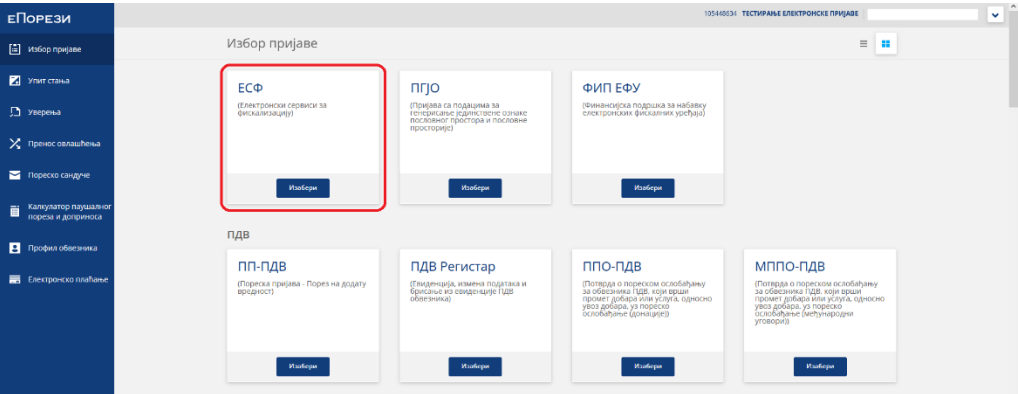Open Електронско плаћање menu item
1018x394 pixels.
point(56,280)
